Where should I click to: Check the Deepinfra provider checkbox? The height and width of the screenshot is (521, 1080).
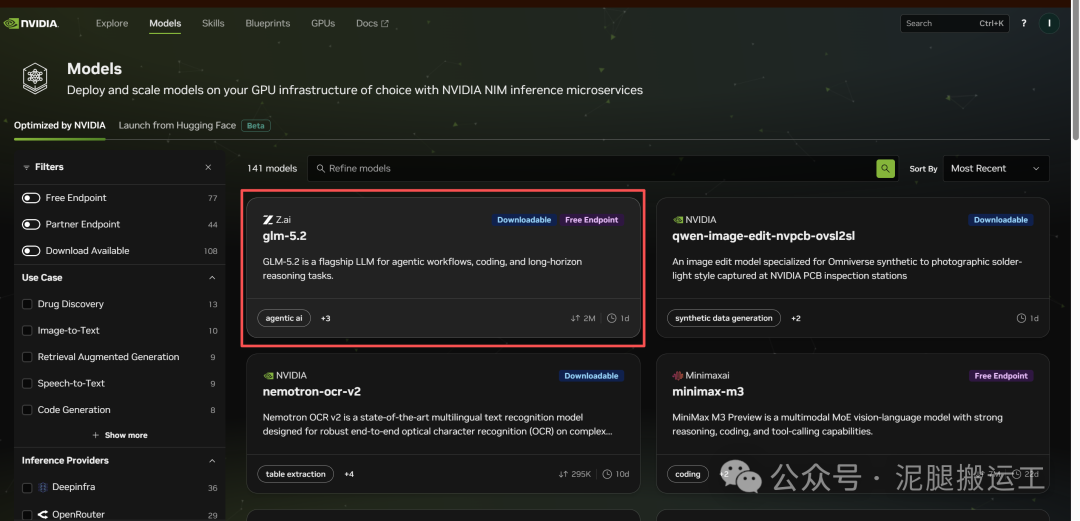28,488
